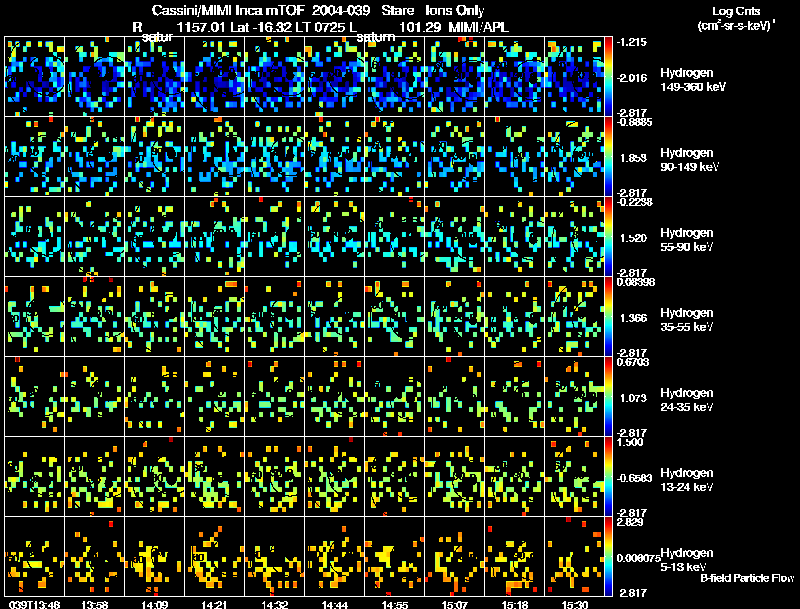Viewport: 800px width, 609px height.
Task: Click the Hydrogen 55-90 keV color bar
Action: pos(608,237)
